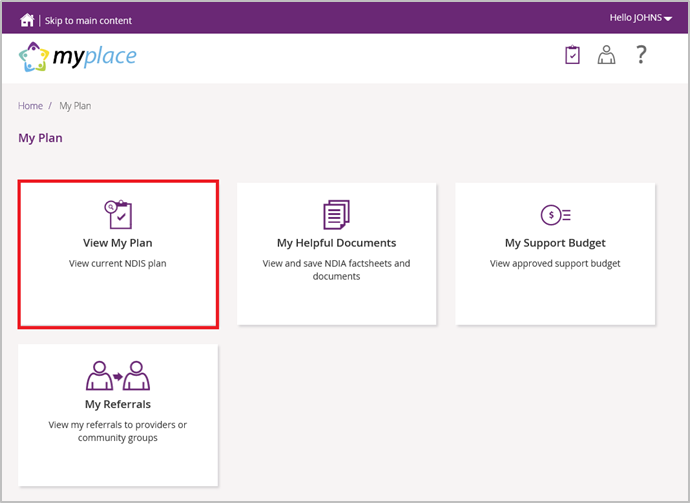Click 'View approved support budget' text
The image size is (690, 503).
[555, 264]
